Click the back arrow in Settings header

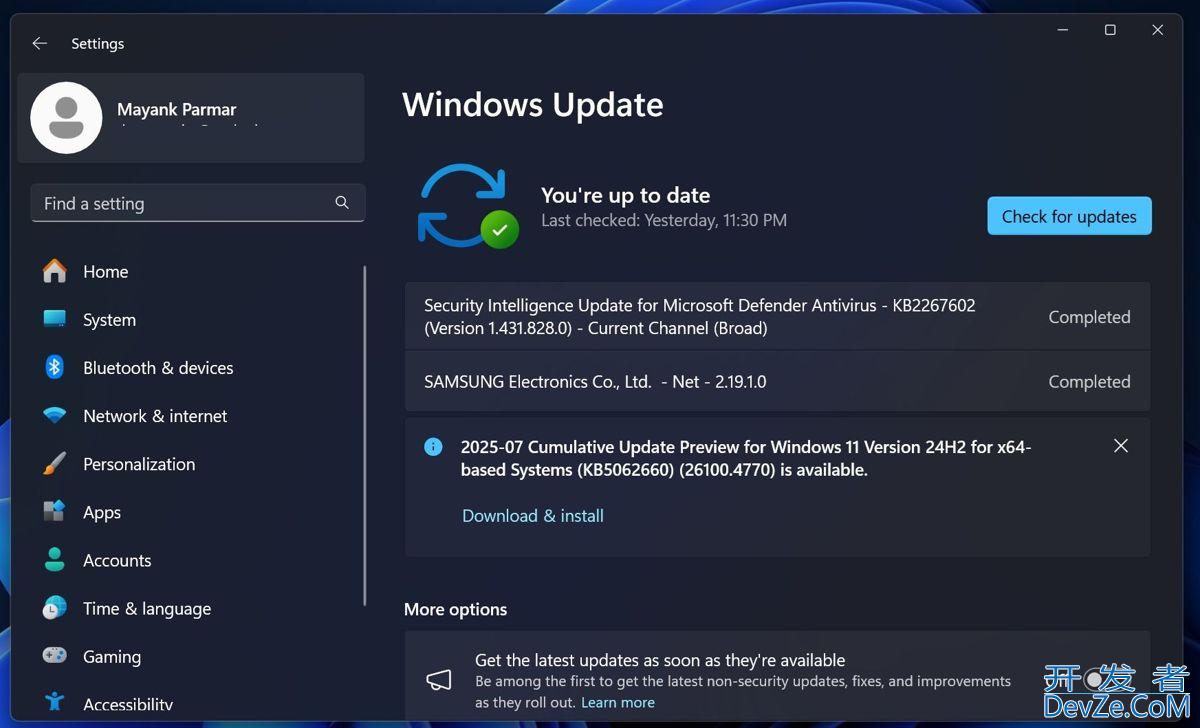coord(40,44)
